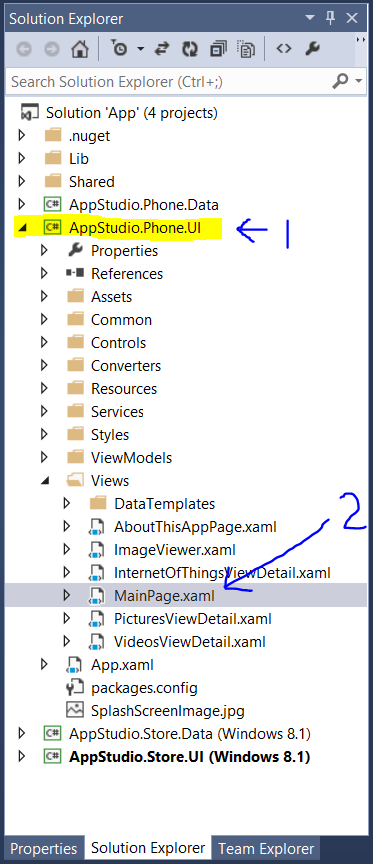Select the ViewModels folder
This screenshot has width=373, height=864.
(132, 458)
